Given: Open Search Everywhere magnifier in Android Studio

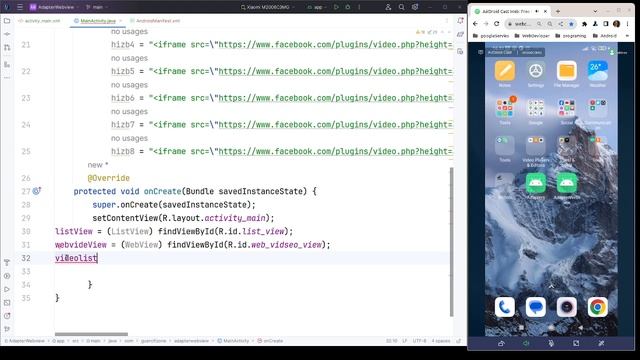Looking at the screenshot, I should (x=402, y=7).
